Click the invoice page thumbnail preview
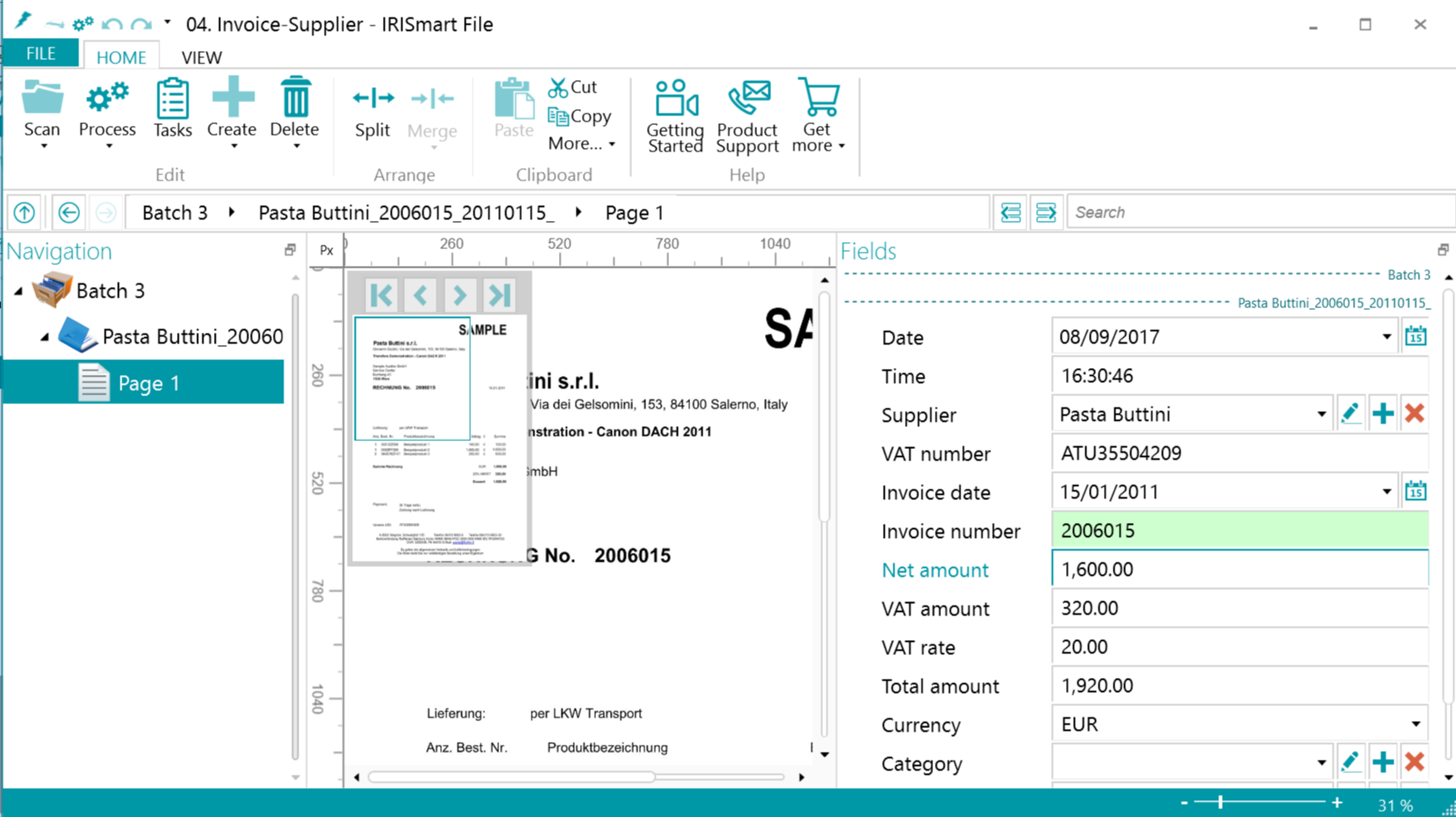Screen dimensions: 1456x817 pyautogui.click(x=440, y=438)
